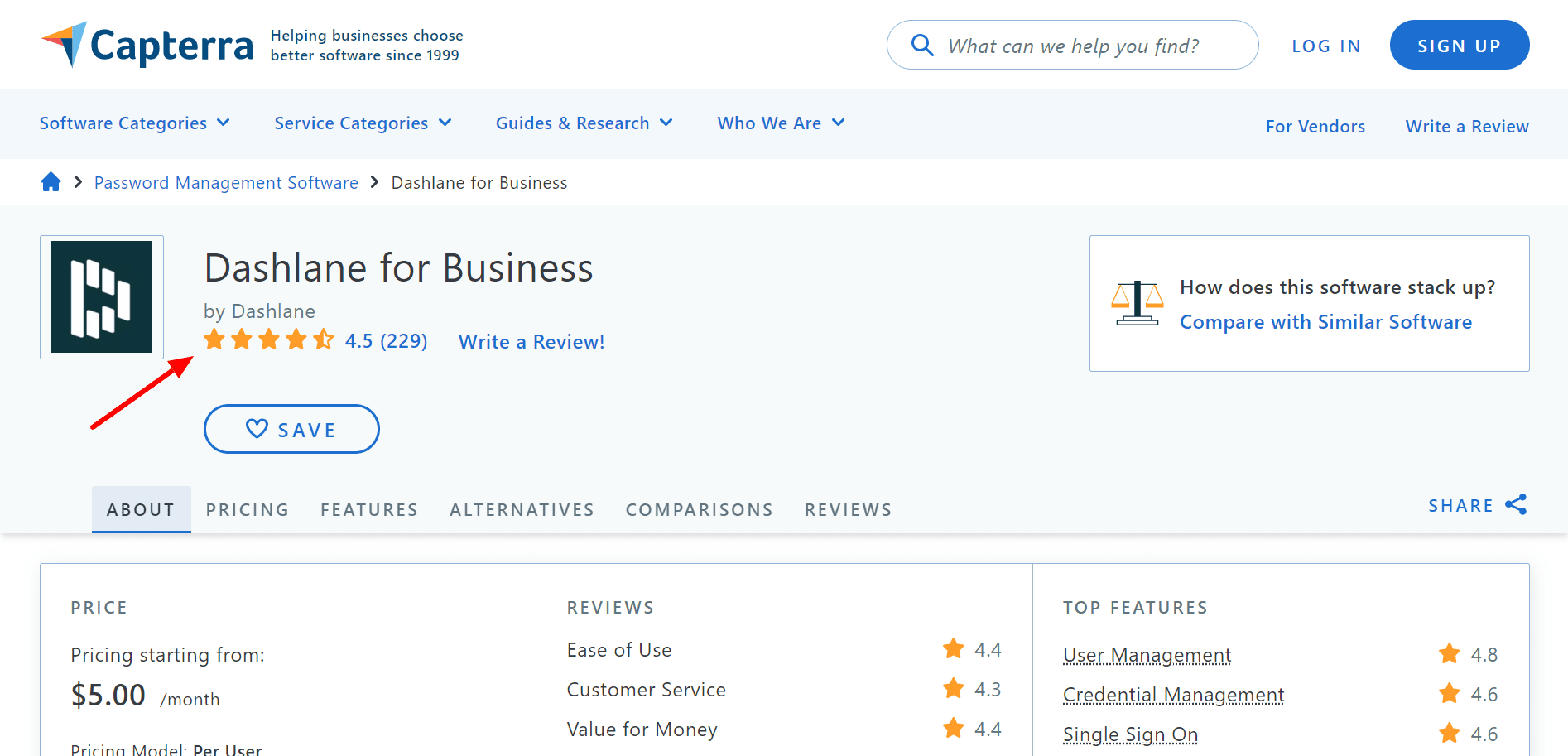
Task: Click 'How does this software stack up?' text
Action: [1338, 287]
